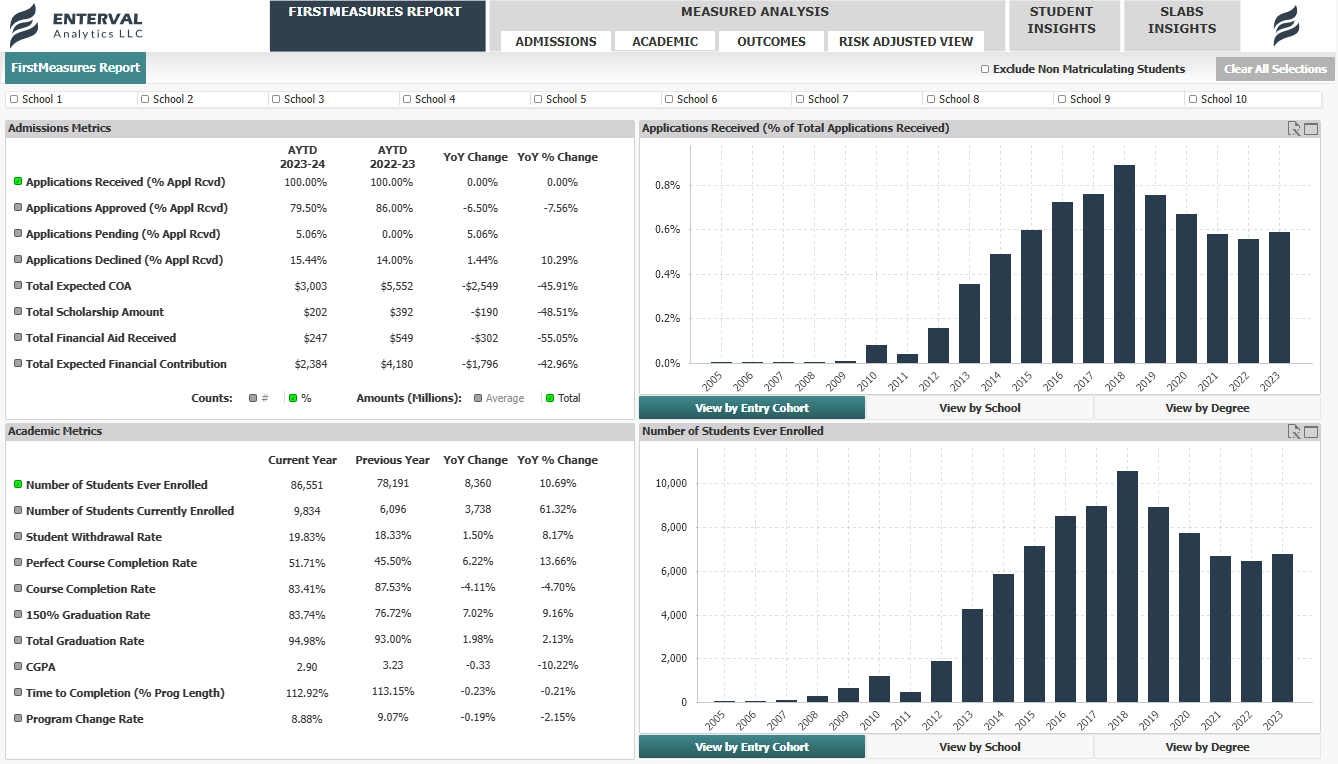The height and width of the screenshot is (764, 1338).
Task: Set Amounts display to Average
Action: point(478,397)
